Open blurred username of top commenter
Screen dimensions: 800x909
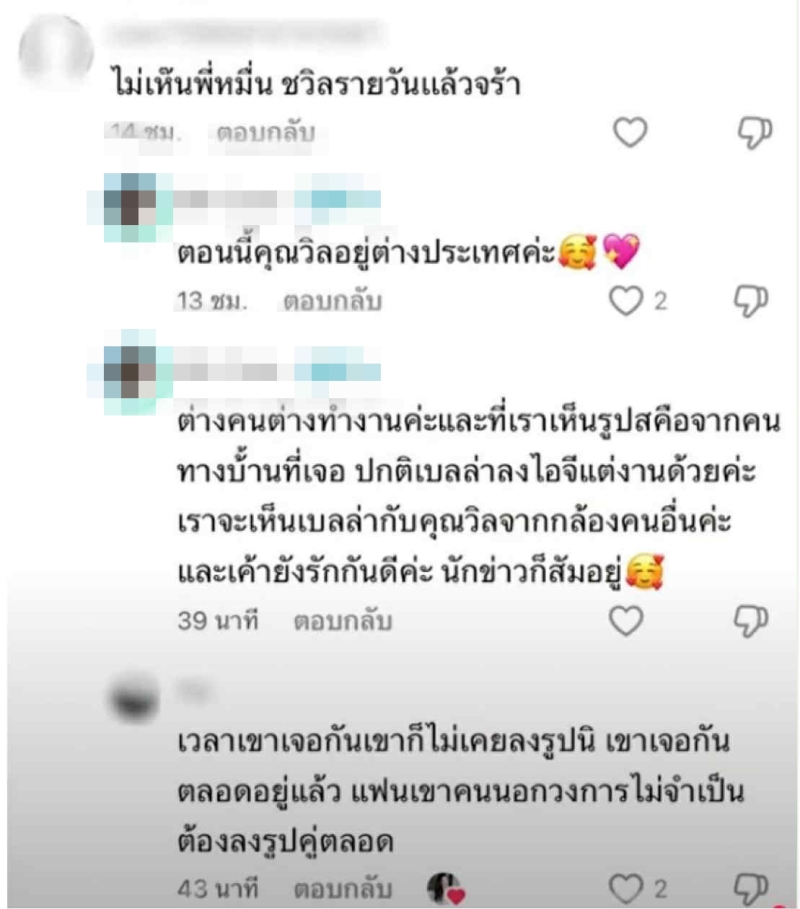pyautogui.click(x=246, y=35)
